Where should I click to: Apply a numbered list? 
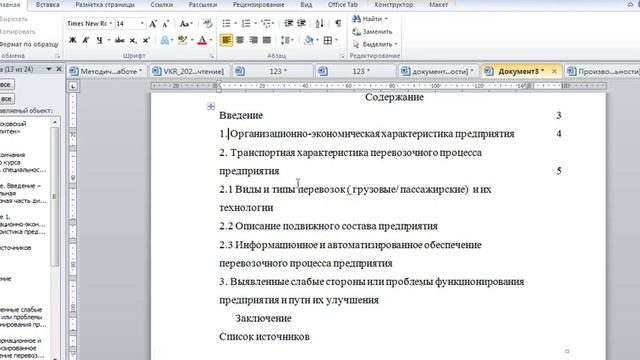(246, 24)
